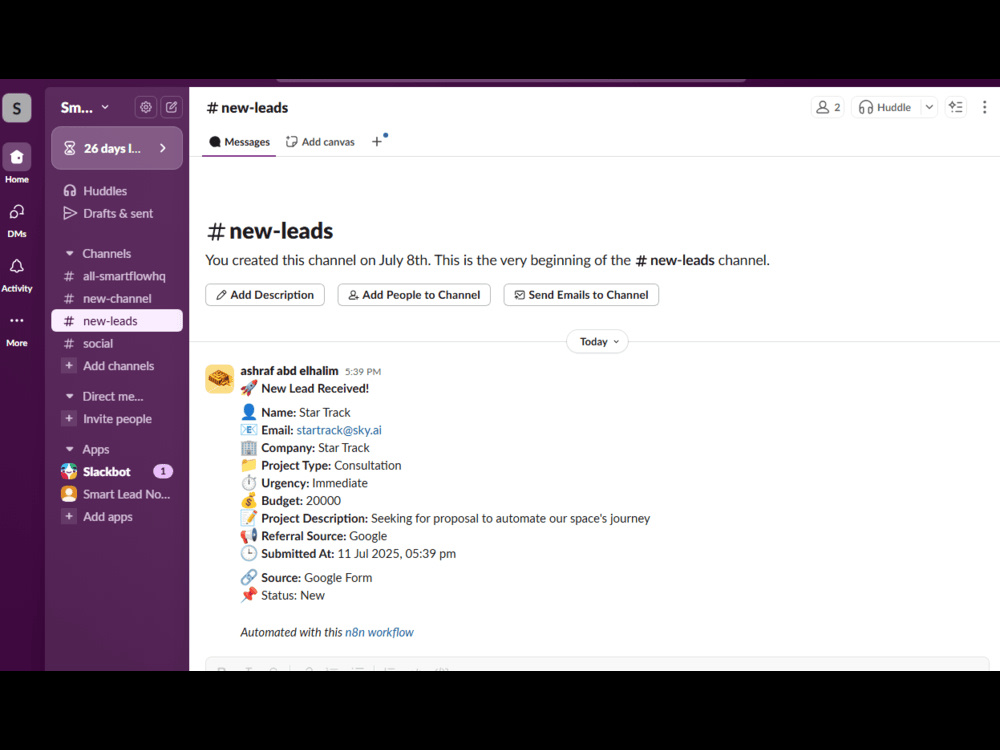This screenshot has height=750, width=1000.
Task: Collapse the Direct messages section
Action: click(70, 396)
